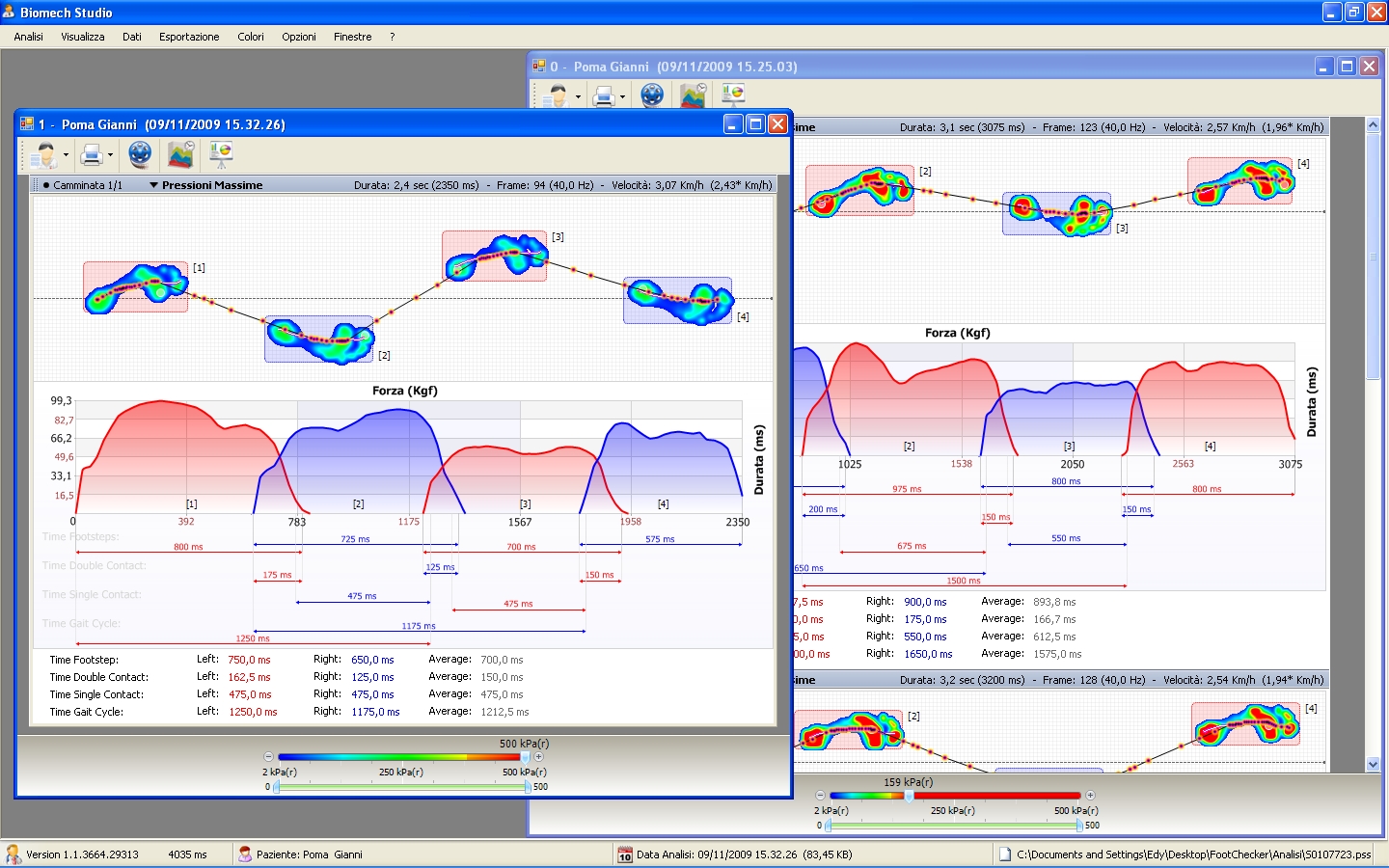Click the Biomech Studio application icon in title bar

coord(9,13)
